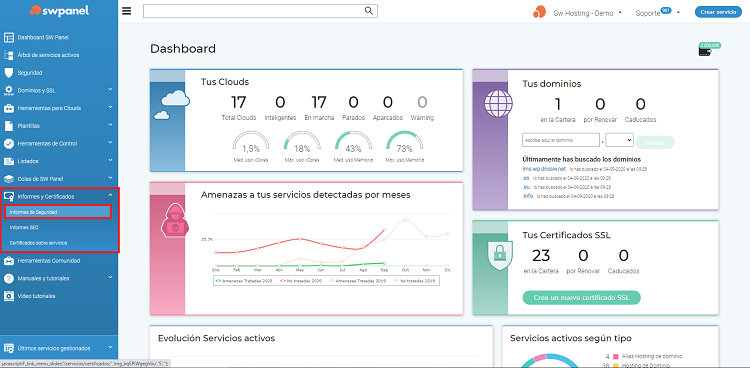Toggle the hamburger menu icon
Viewport: 750px width, 368px height.
pos(127,11)
